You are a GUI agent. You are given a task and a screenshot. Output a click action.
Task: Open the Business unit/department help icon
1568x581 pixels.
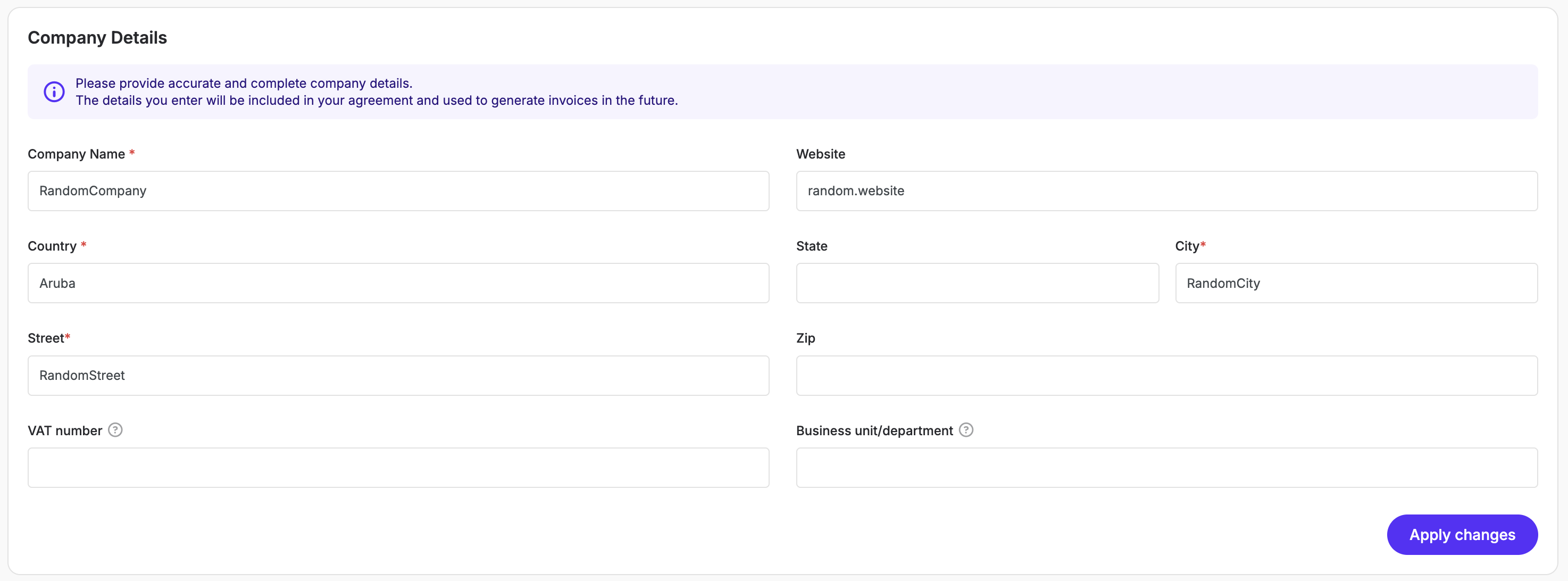click(965, 430)
